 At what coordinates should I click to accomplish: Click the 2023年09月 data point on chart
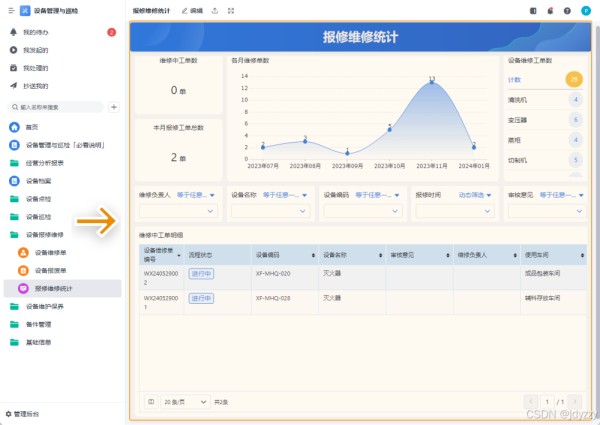pyautogui.click(x=347, y=153)
